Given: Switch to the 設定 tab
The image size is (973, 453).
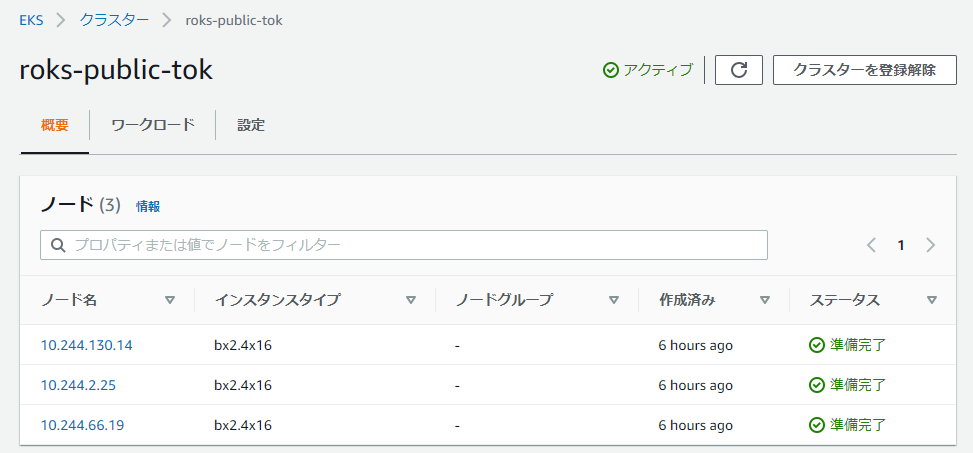Looking at the screenshot, I should pos(251,125).
